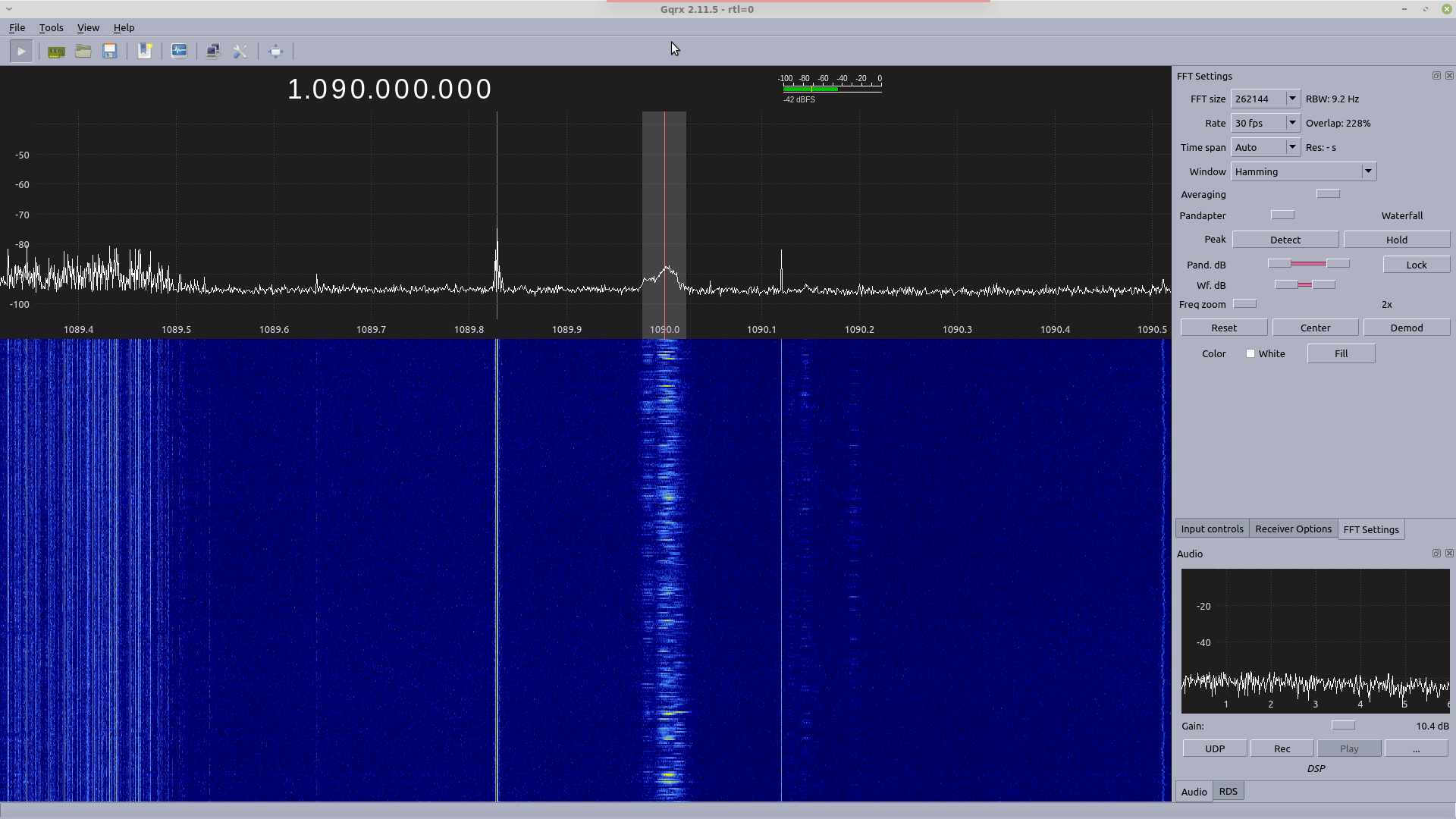This screenshot has width=1456, height=819.
Task: Expand the FFT size dropdown
Action: pyautogui.click(x=1291, y=99)
